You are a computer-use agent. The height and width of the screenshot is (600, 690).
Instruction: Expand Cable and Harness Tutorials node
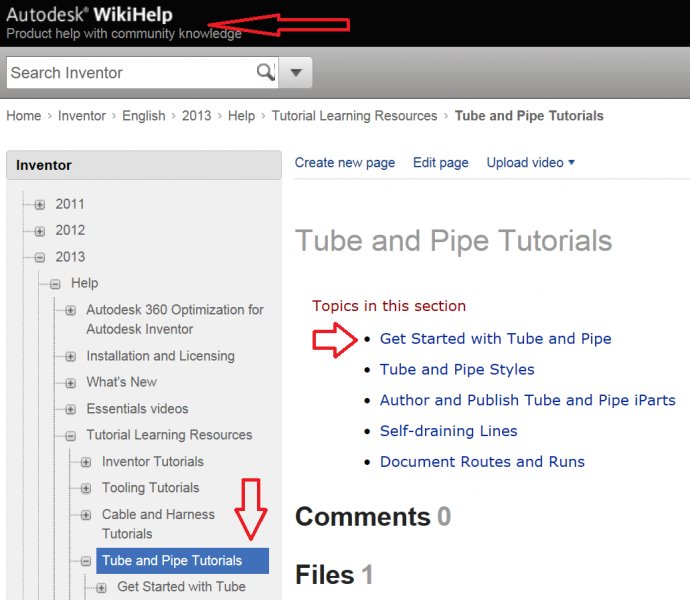point(86,515)
